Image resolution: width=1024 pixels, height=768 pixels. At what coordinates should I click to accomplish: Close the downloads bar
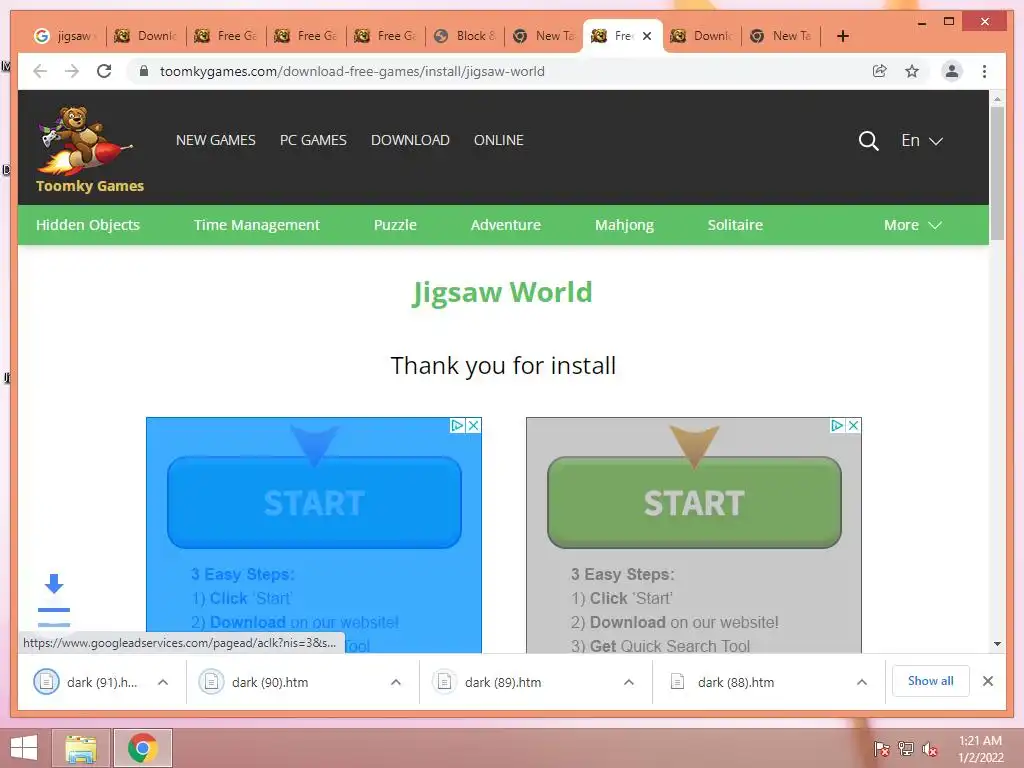coord(988,681)
